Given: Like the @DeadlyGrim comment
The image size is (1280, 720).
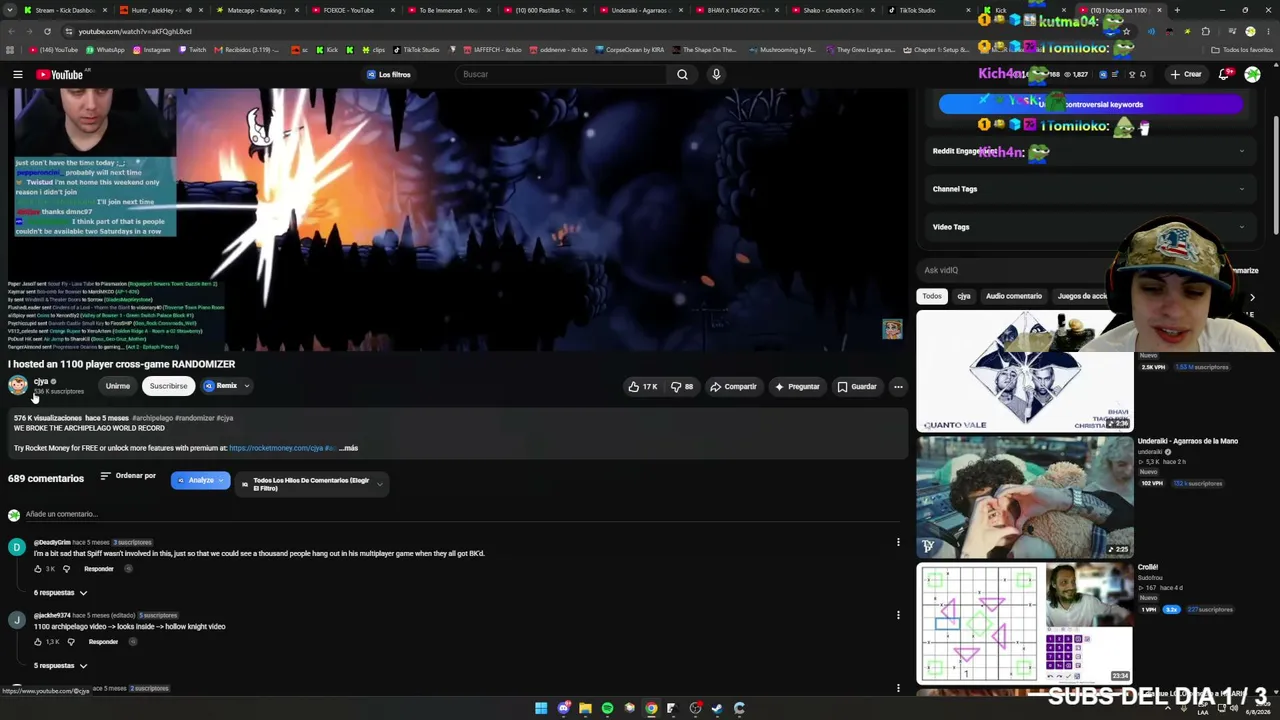Looking at the screenshot, I should click(38, 569).
